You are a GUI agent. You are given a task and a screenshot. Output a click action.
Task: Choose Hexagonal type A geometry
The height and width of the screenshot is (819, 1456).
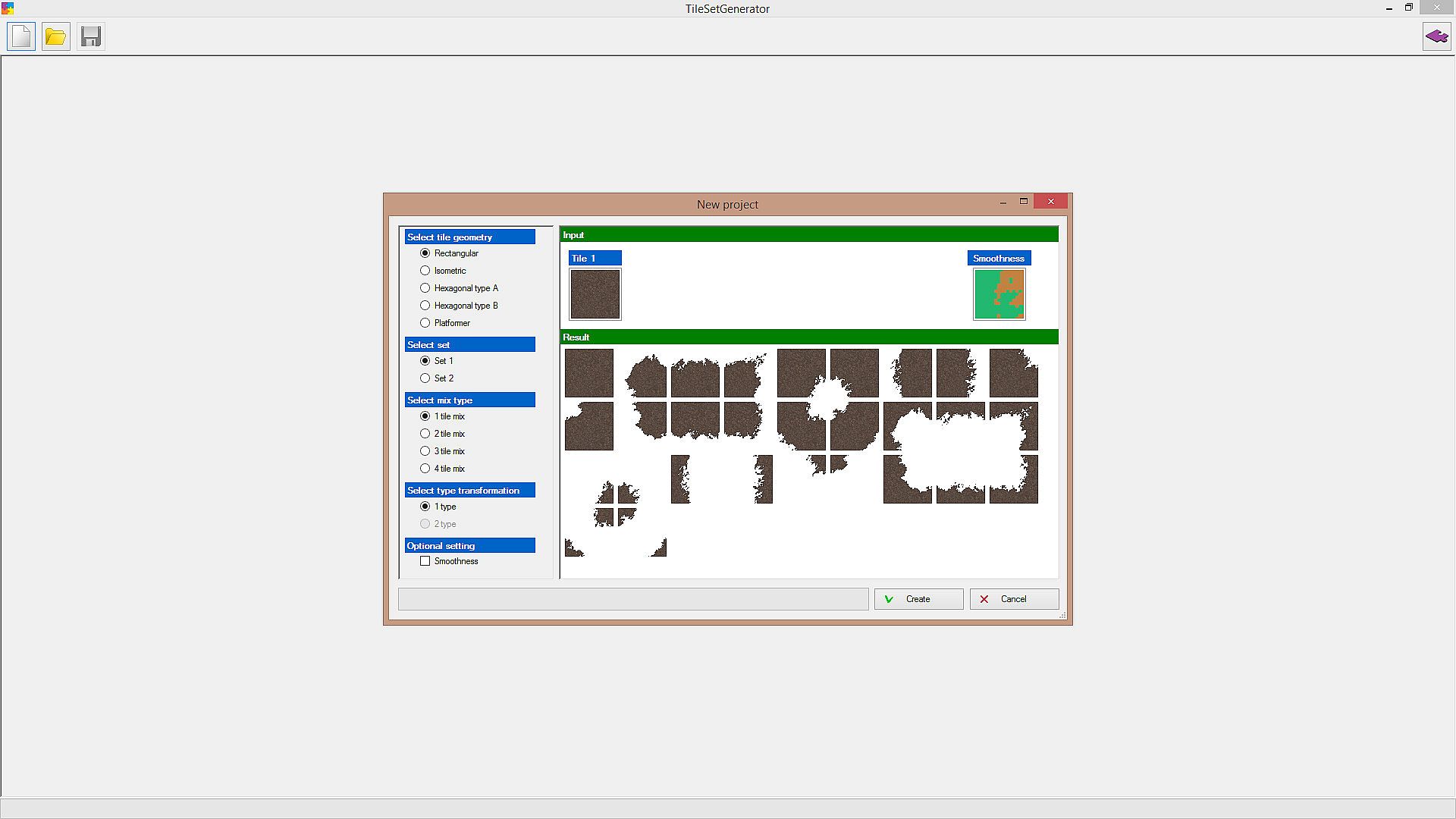point(425,288)
